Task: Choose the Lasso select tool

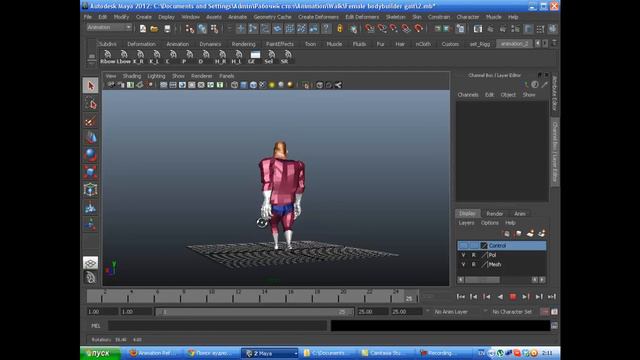Action: [90, 104]
